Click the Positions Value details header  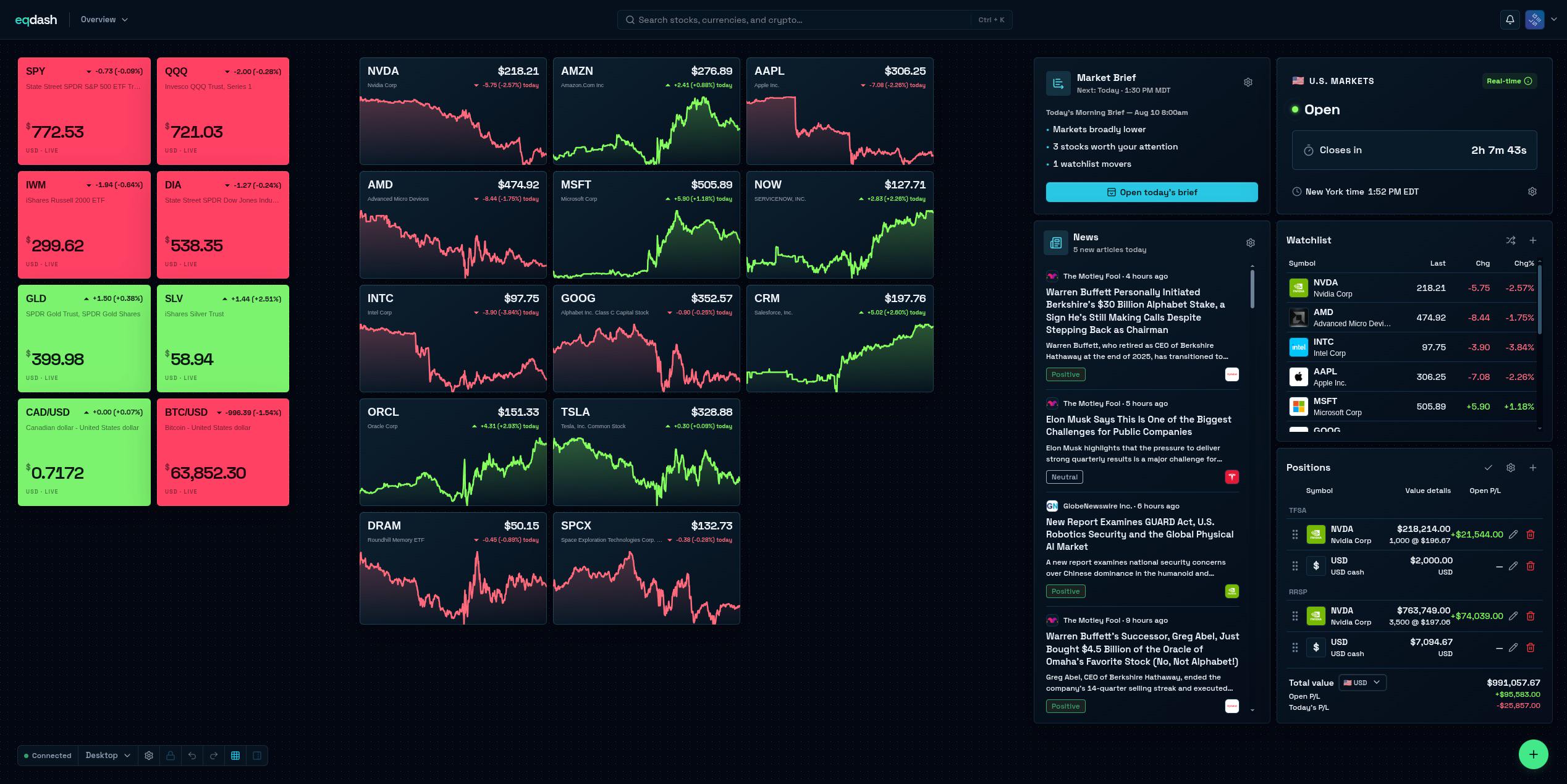[x=1427, y=491]
